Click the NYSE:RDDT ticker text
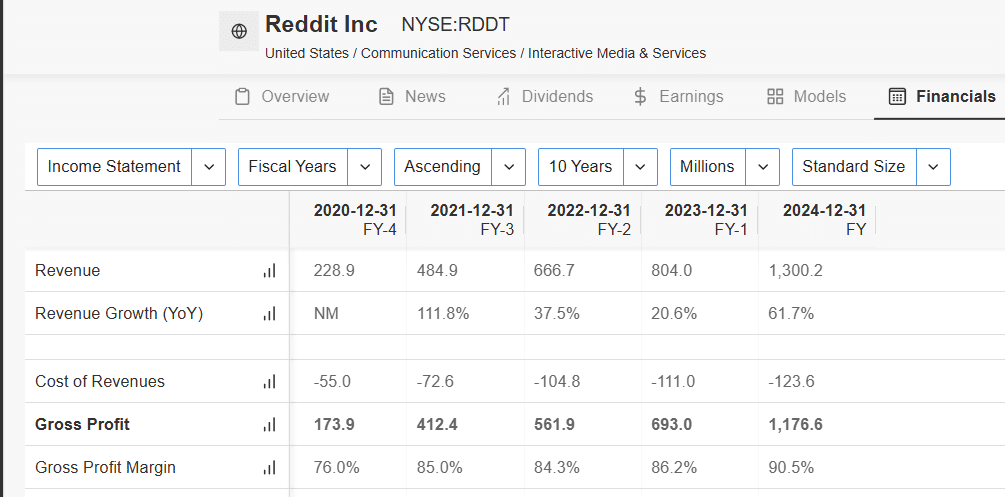 (455, 25)
